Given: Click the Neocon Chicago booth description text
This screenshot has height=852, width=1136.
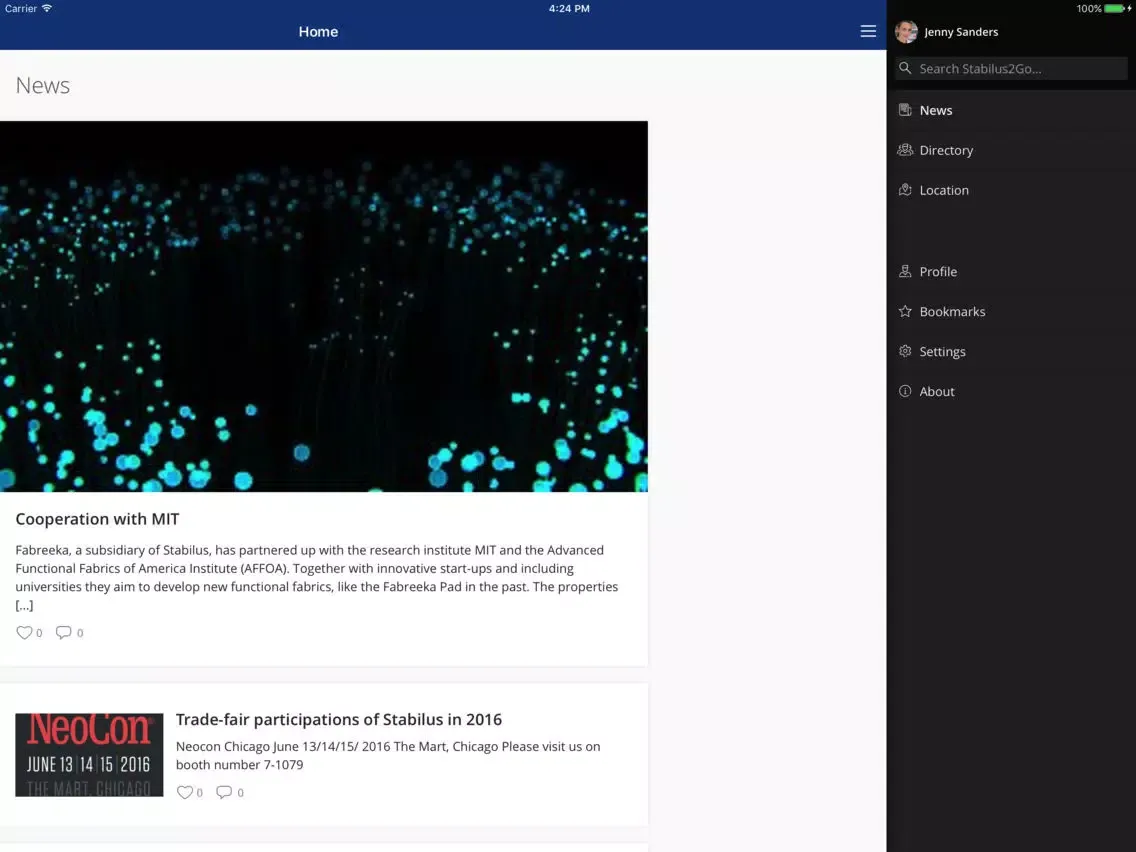Looking at the screenshot, I should pos(388,755).
